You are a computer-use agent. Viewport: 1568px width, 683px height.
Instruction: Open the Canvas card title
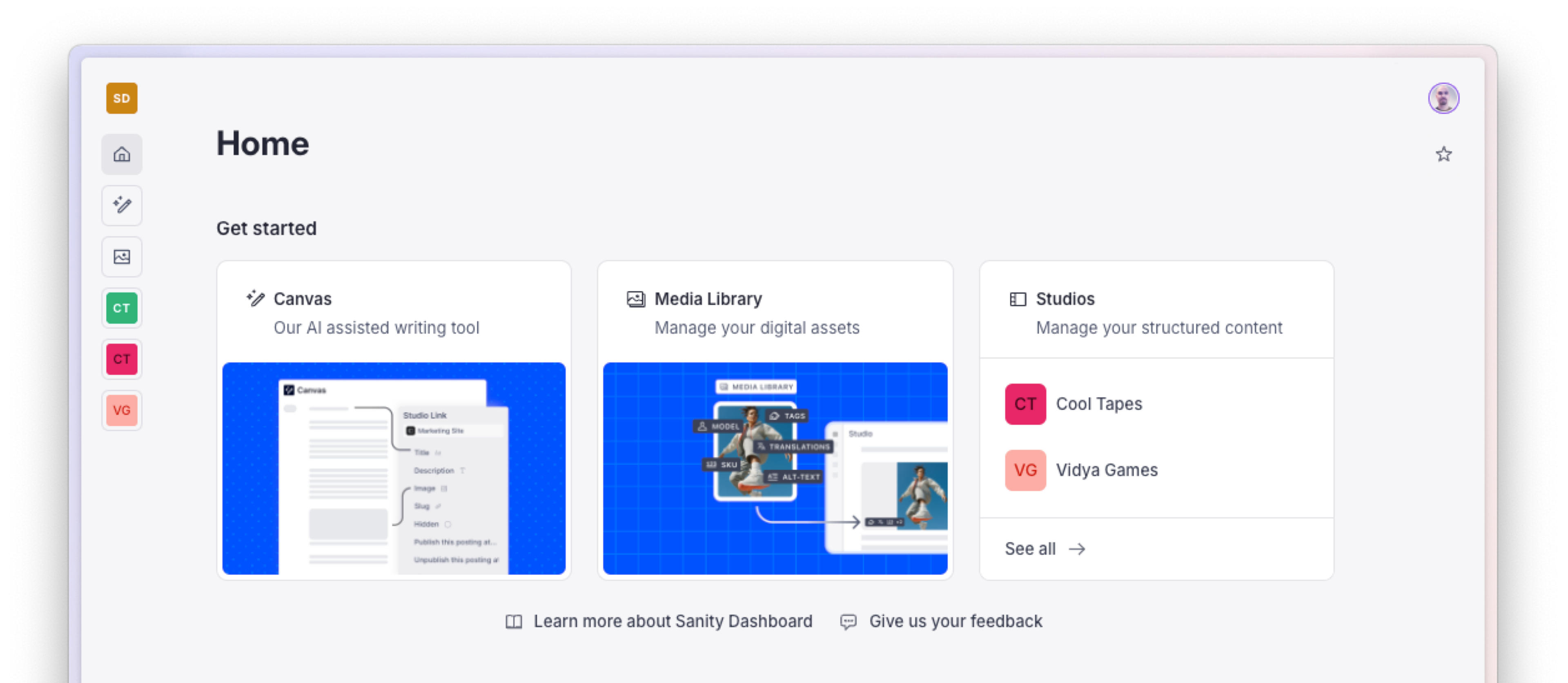click(303, 299)
